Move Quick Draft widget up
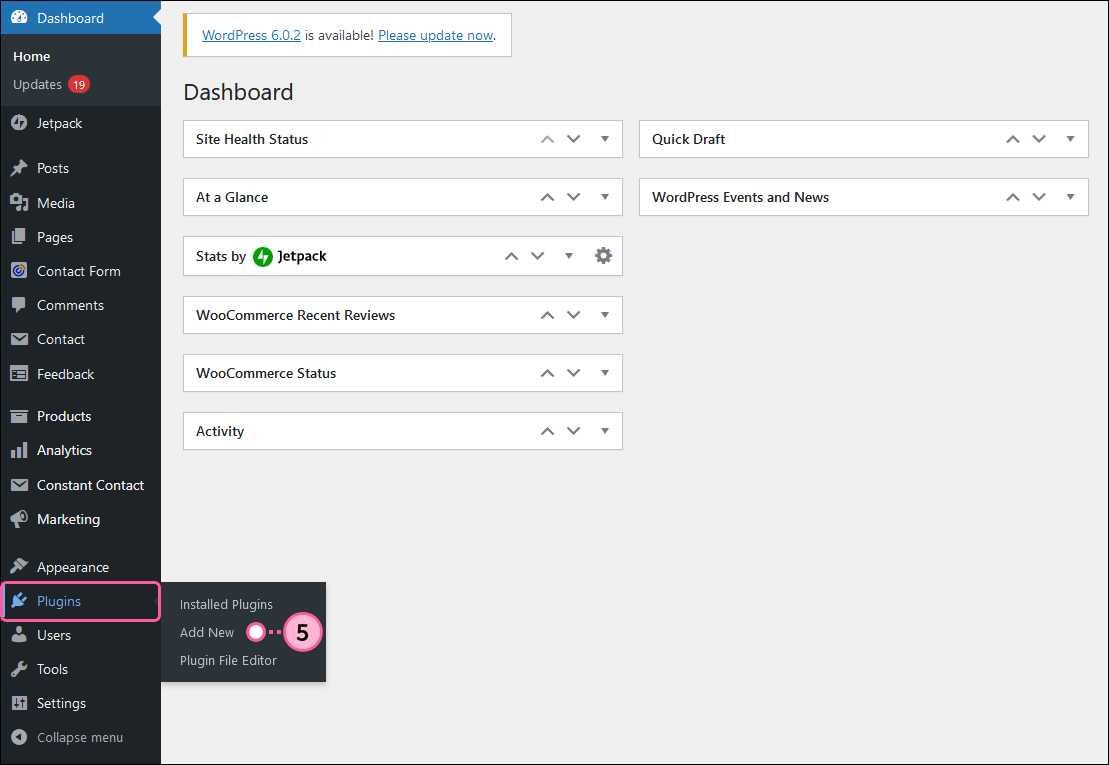Viewport: 1109px width, 765px height. coord(1013,139)
